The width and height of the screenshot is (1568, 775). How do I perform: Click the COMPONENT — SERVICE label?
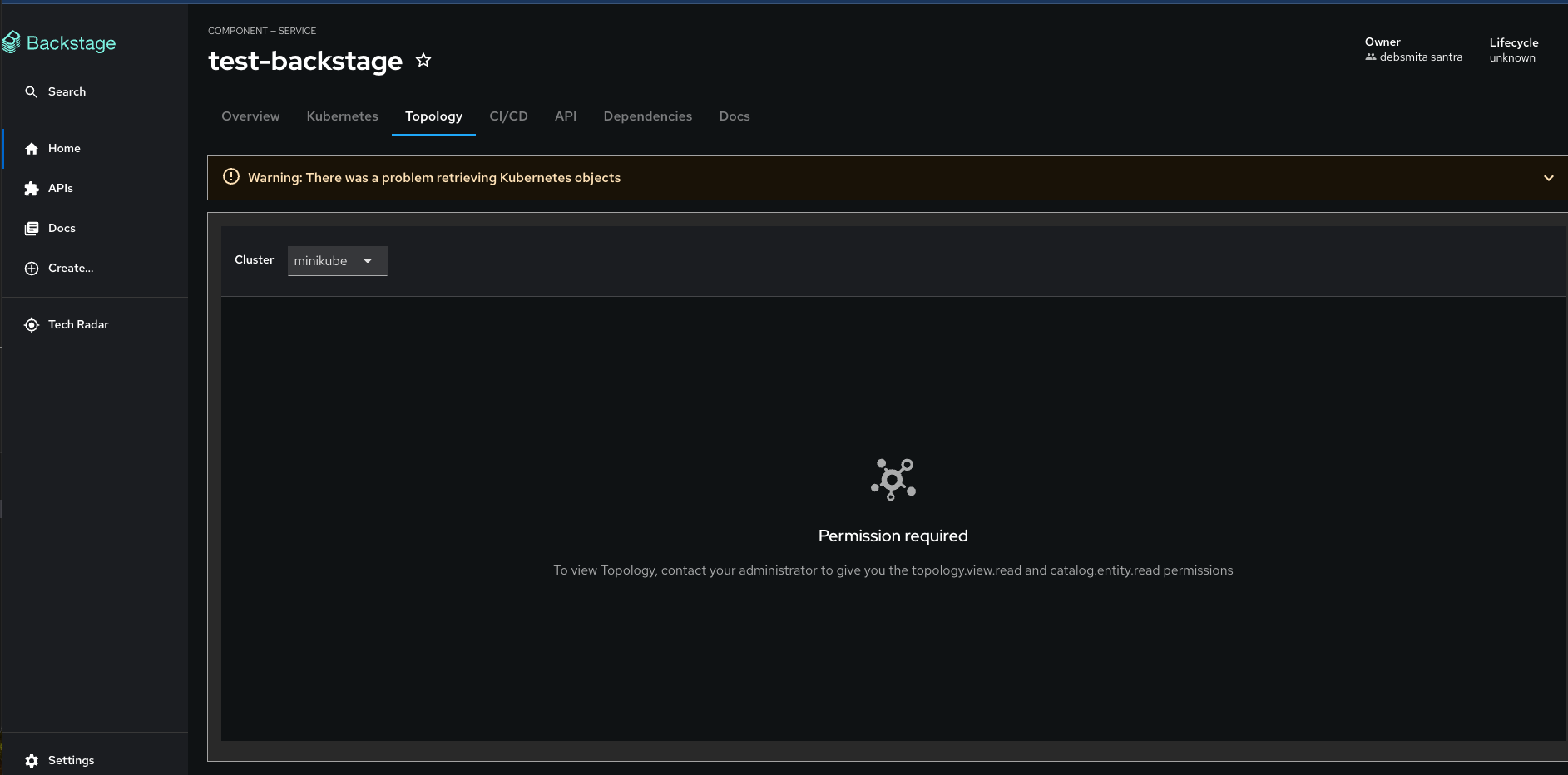pyautogui.click(x=262, y=31)
